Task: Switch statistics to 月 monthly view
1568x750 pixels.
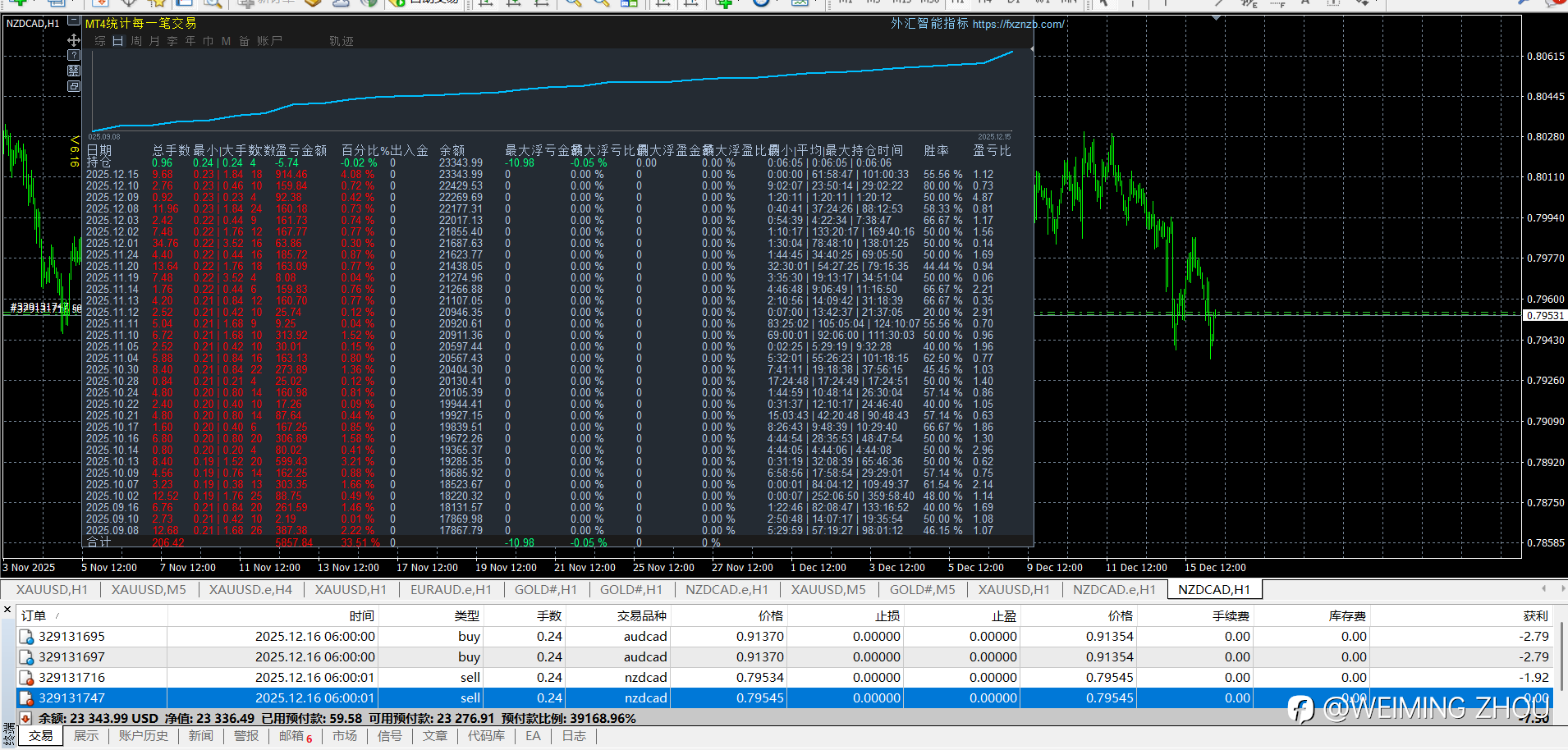Action: (x=154, y=41)
